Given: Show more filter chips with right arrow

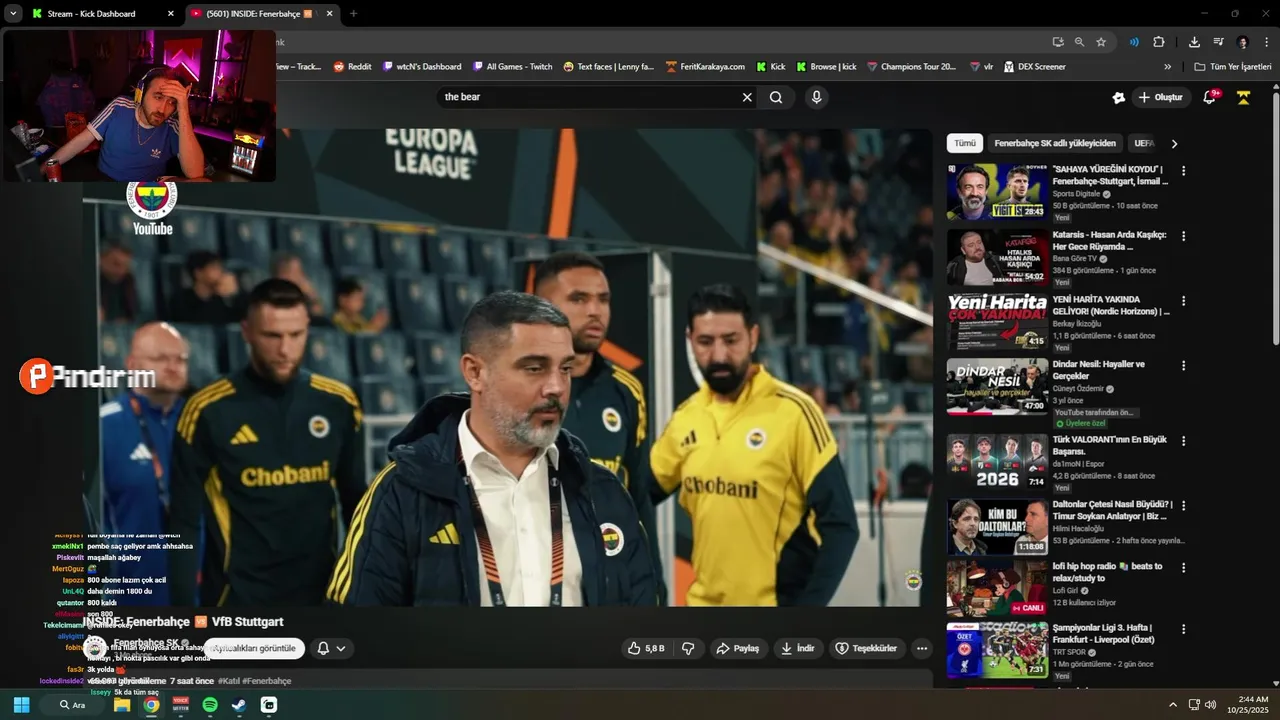Looking at the screenshot, I should pos(1174,143).
